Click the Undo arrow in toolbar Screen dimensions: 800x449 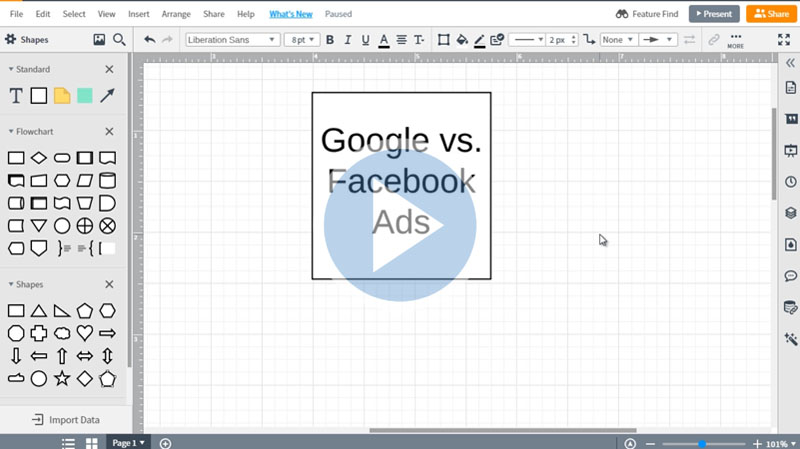tap(150, 40)
